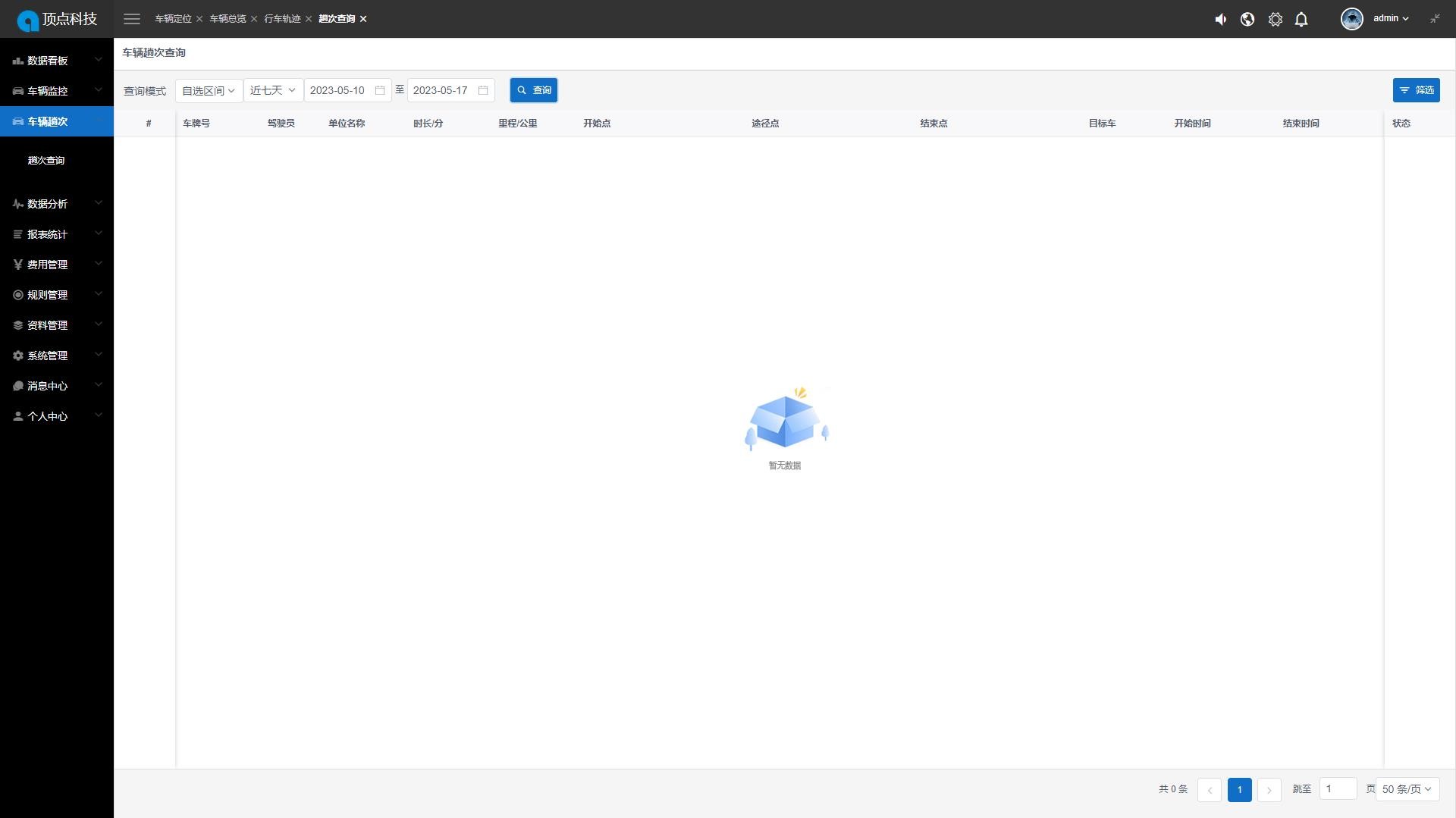This screenshot has width=1456, height=818.
Task: Click the speaker sound icon
Action: tap(1220, 20)
